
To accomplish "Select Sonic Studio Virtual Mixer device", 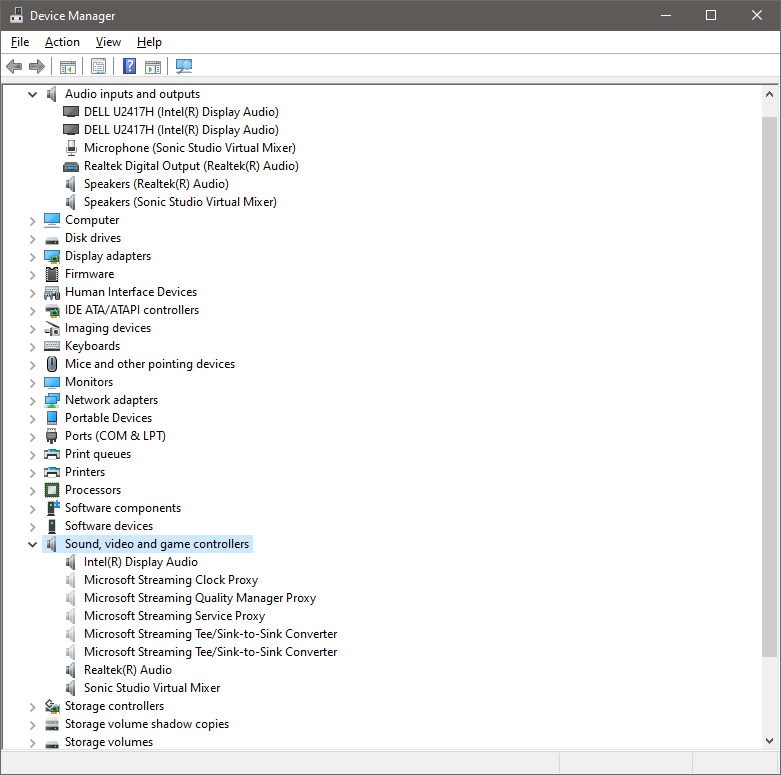I will 152,688.
